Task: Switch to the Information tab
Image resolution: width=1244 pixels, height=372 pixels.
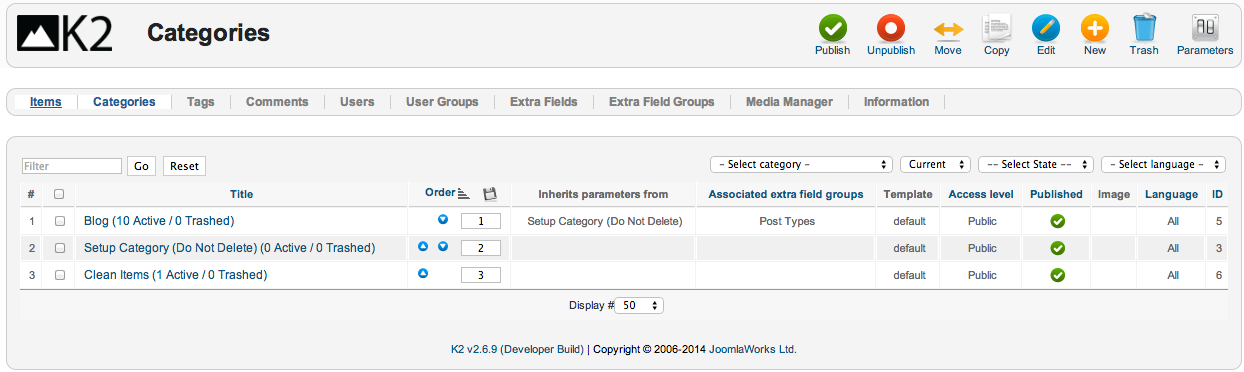Action: tap(896, 102)
